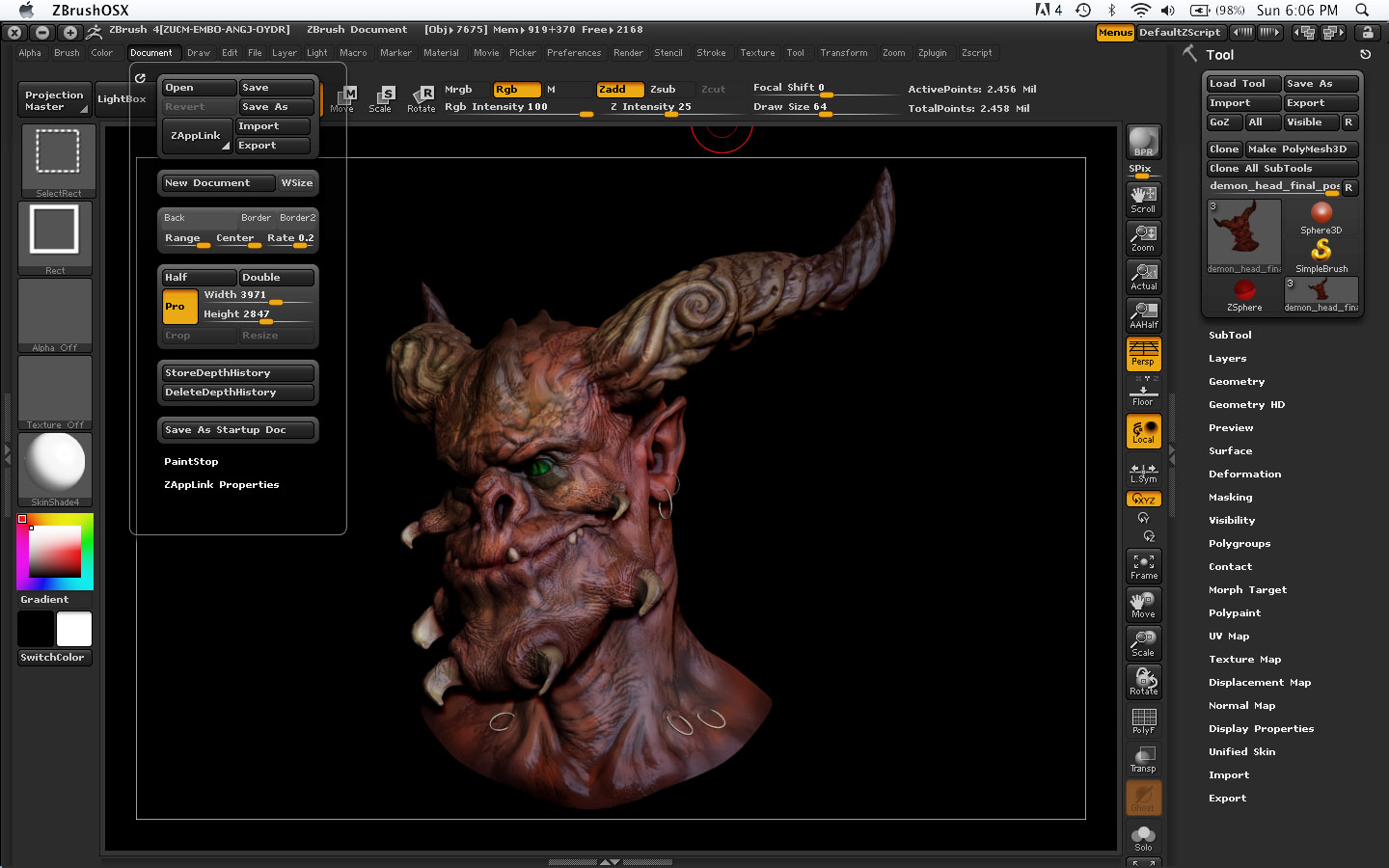Viewport: 1389px width, 868px height.
Task: Click the right-shelf Rotate view icon
Action: 1143,682
